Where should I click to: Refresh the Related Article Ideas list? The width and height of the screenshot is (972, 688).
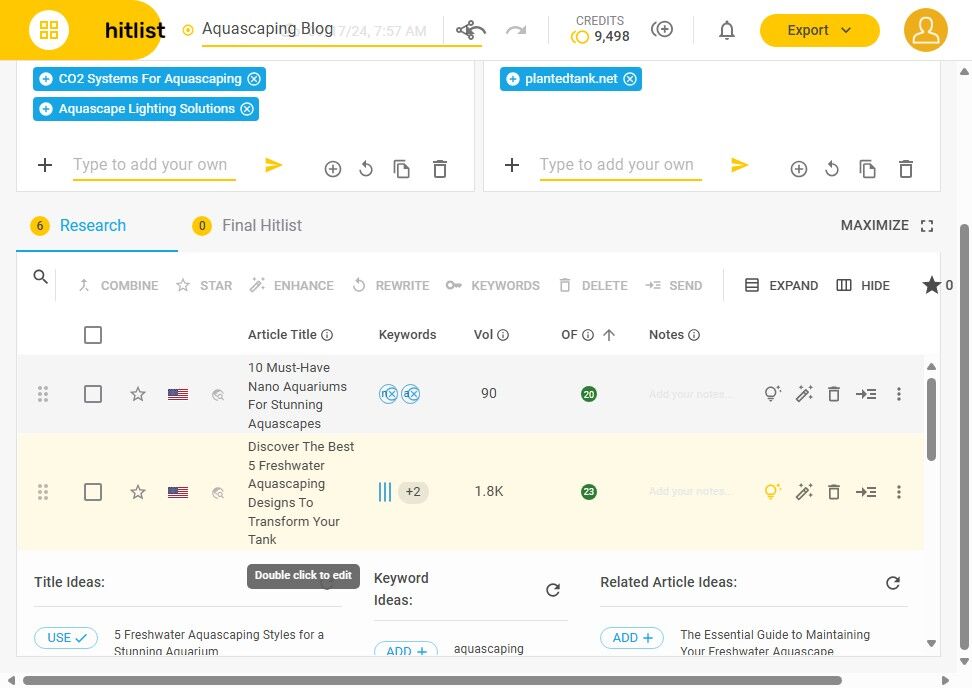click(x=892, y=583)
